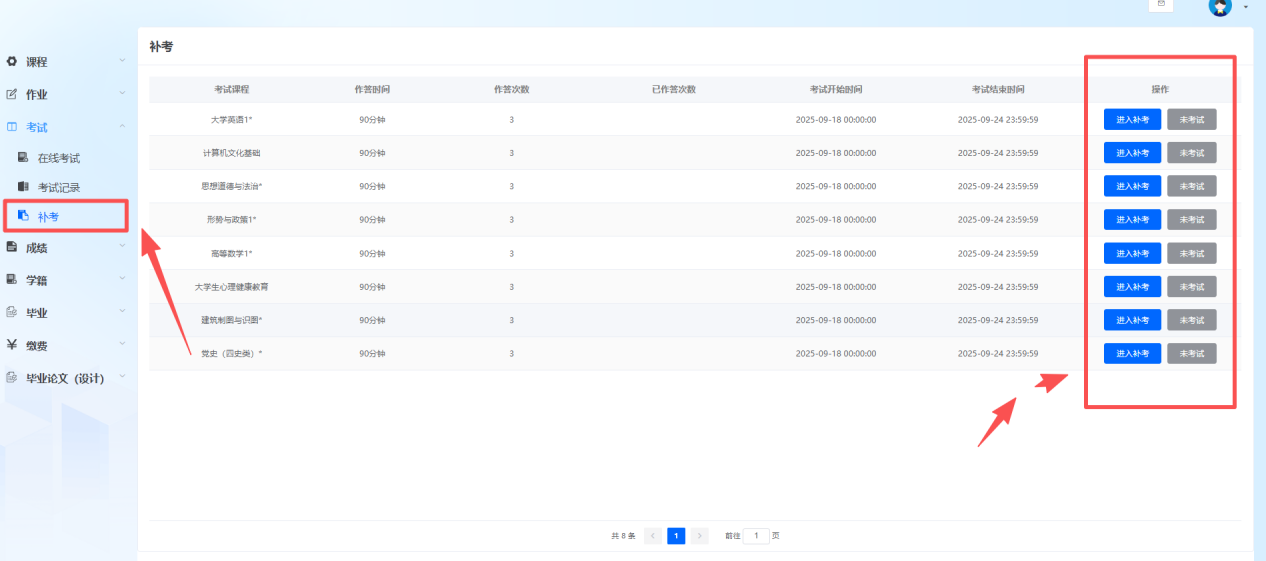1266x561 pixels.
Task: Select 补考 in the sidebar submenu
Action: coord(47,216)
